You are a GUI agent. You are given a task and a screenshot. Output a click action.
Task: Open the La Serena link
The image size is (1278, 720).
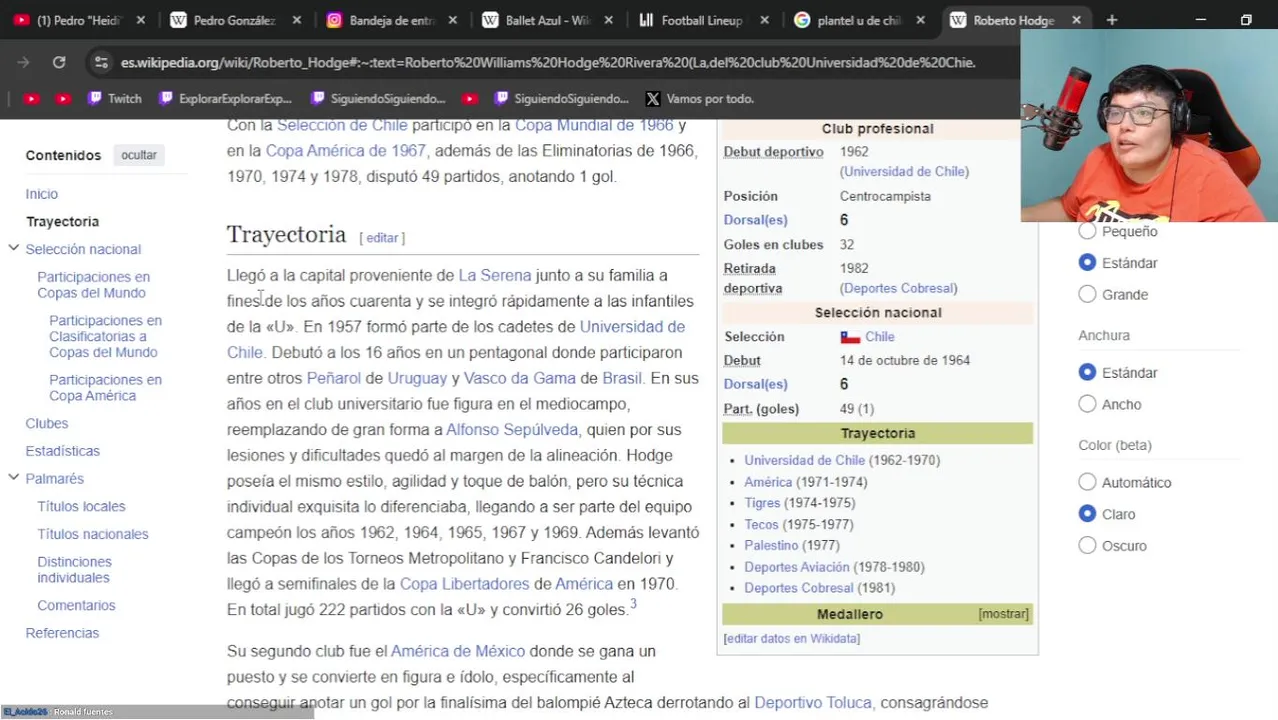(494, 275)
